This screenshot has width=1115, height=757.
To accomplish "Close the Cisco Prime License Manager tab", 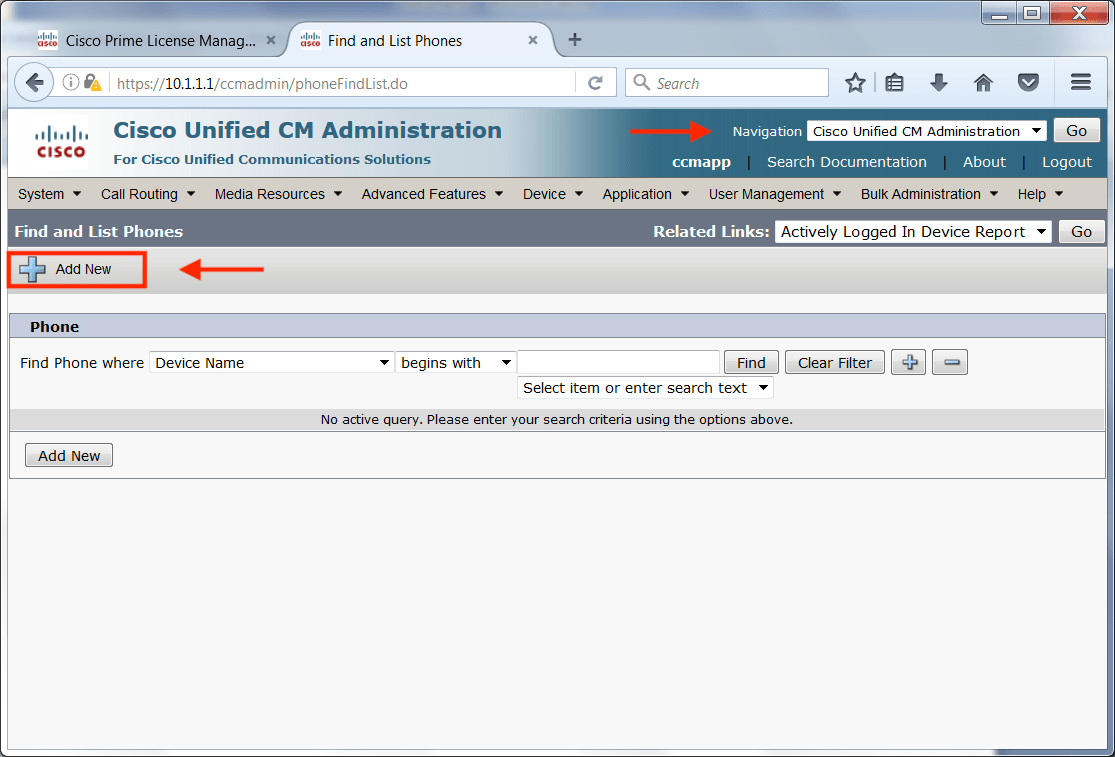I will [x=271, y=41].
